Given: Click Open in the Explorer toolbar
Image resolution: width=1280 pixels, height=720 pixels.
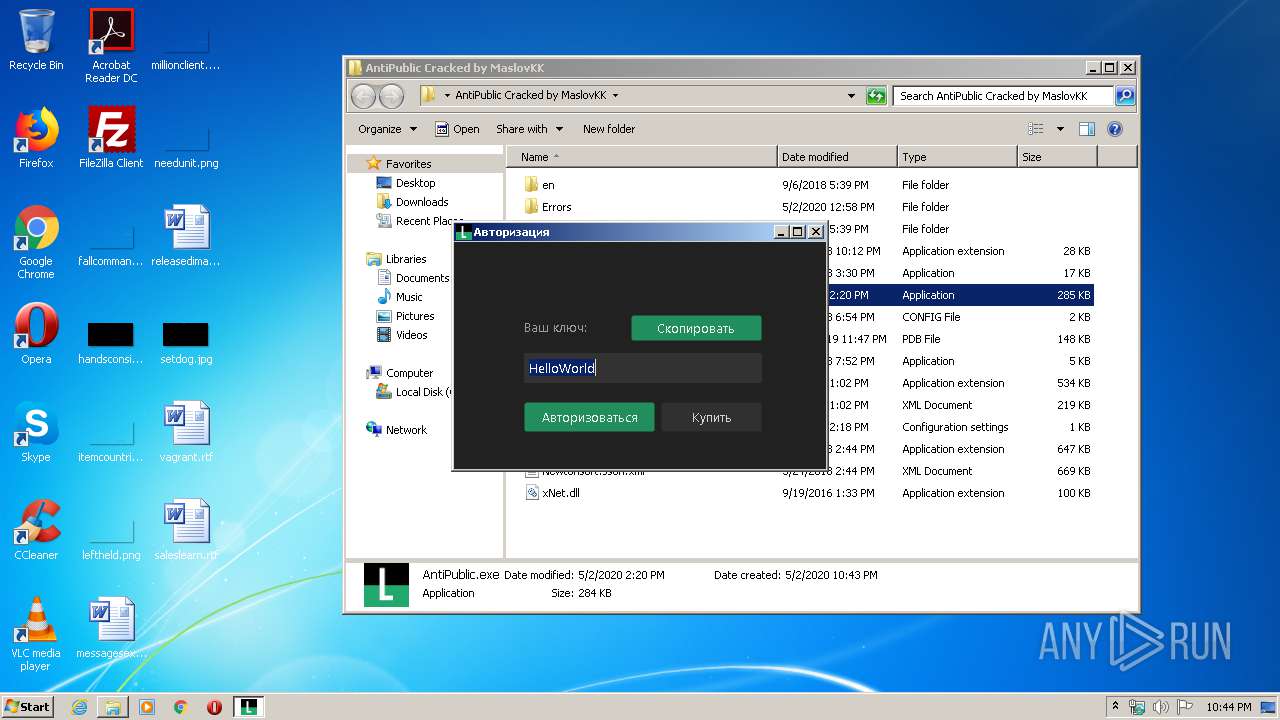Looking at the screenshot, I should pos(457,129).
